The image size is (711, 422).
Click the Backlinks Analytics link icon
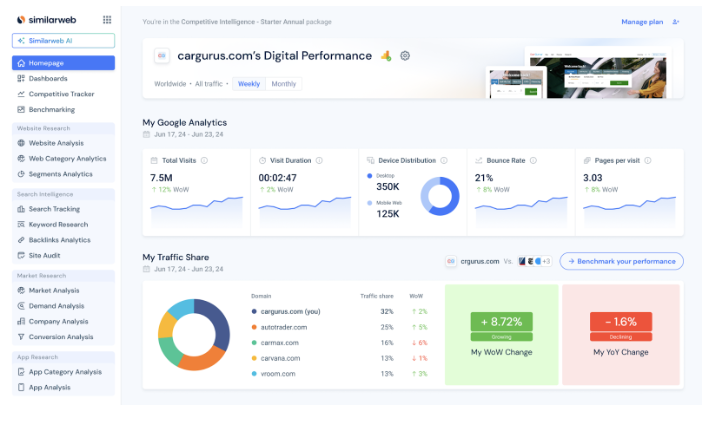click(21, 240)
